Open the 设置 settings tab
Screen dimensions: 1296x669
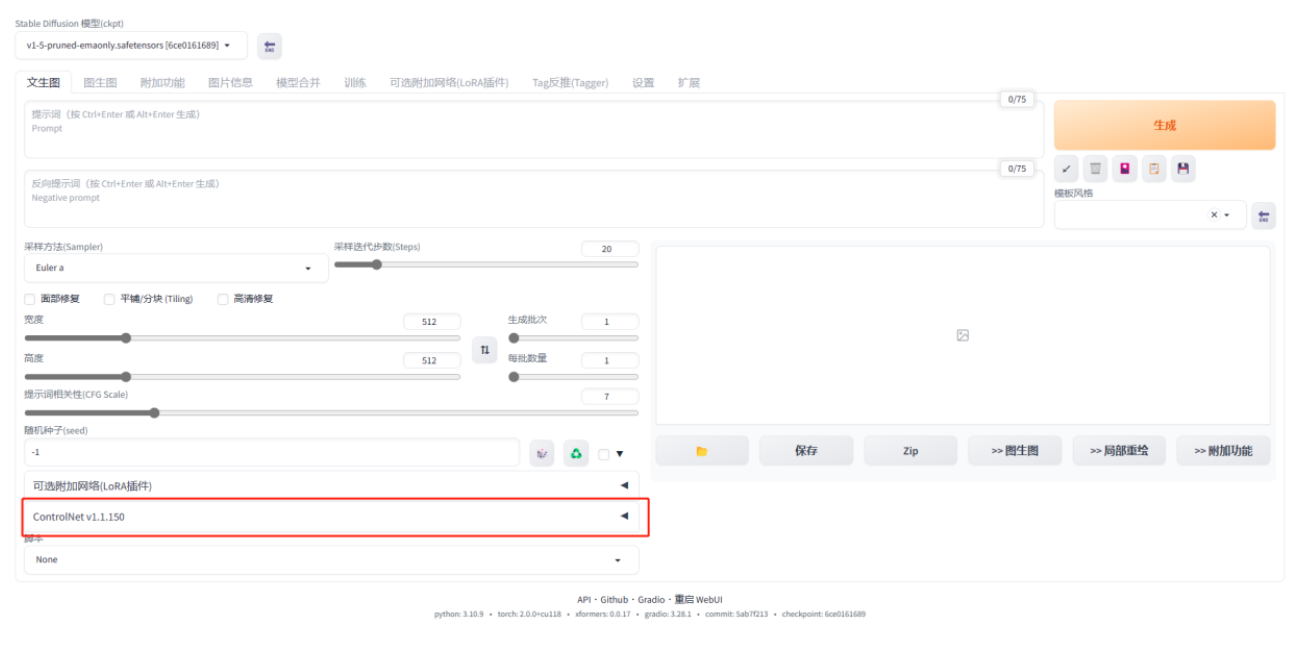pos(642,82)
